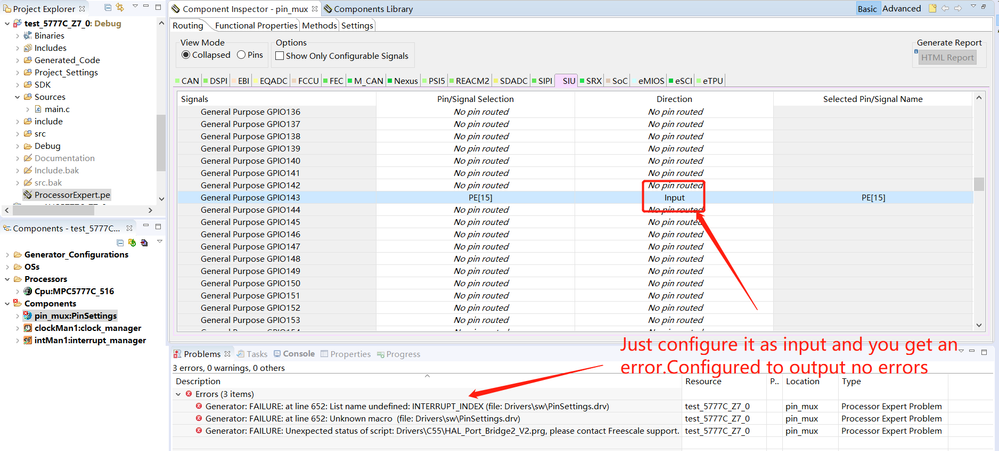Select the eMIOS peripheral tab
This screenshot has width=999, height=451.
(647, 81)
